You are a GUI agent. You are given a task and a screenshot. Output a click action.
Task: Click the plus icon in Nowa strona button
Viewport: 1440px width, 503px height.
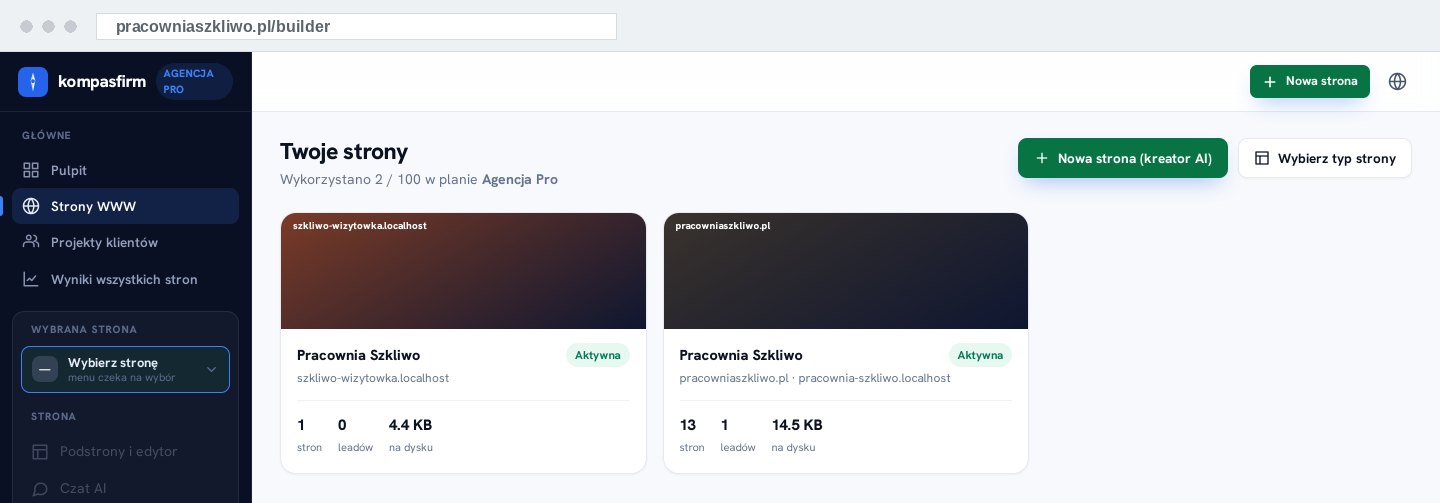click(1270, 82)
